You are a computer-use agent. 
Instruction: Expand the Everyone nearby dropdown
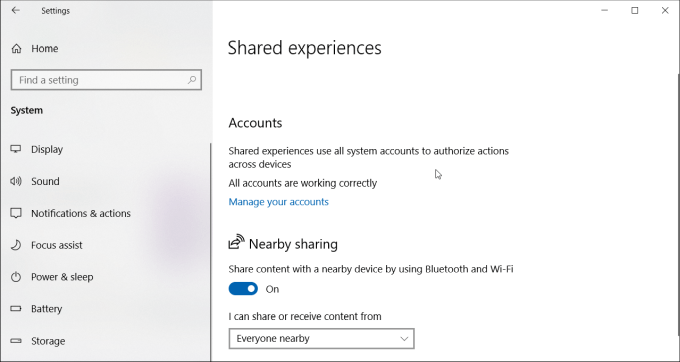pyautogui.click(x=321, y=339)
